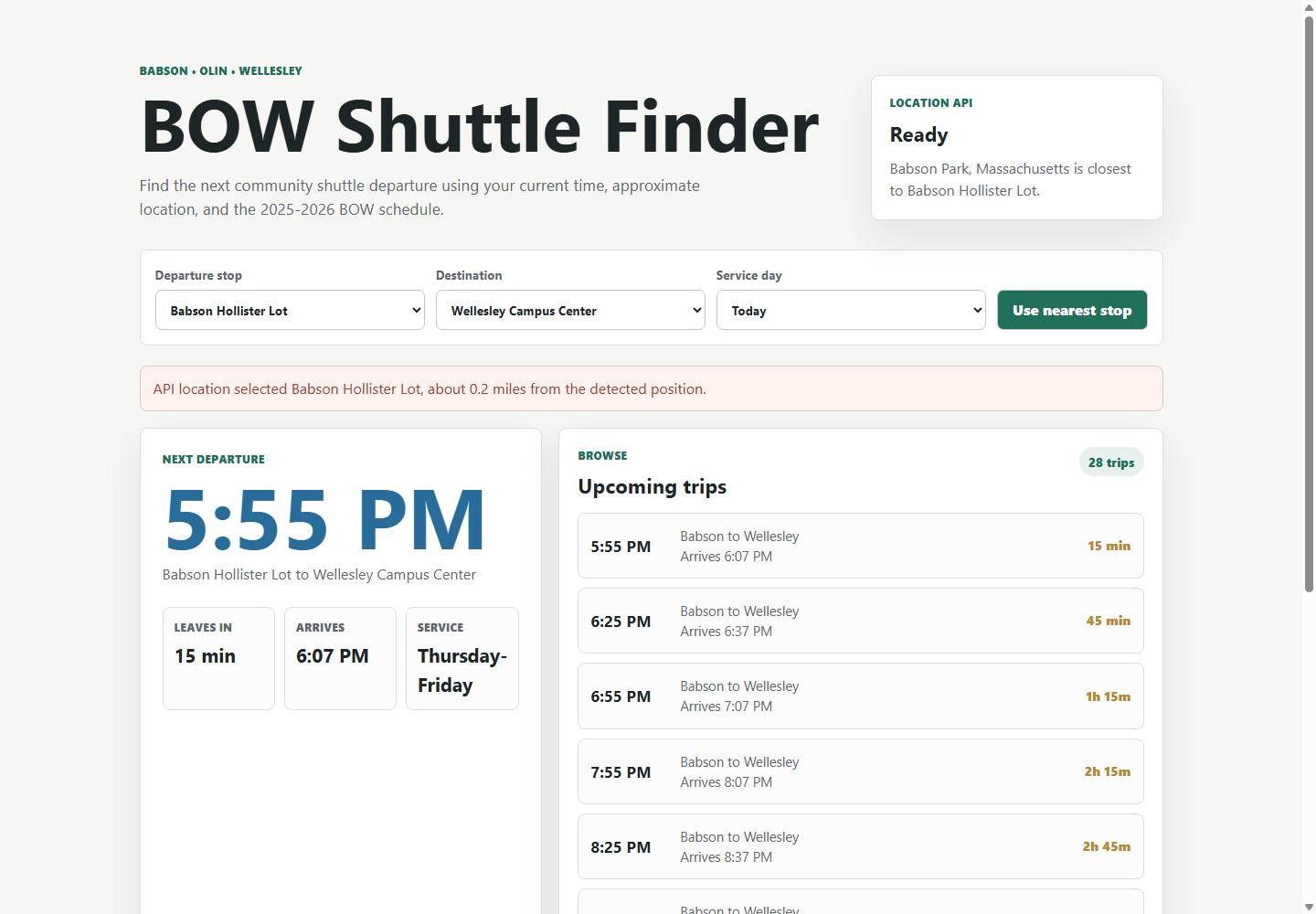
Task: Select the 7:55 PM upcoming trip row
Action: (860, 771)
